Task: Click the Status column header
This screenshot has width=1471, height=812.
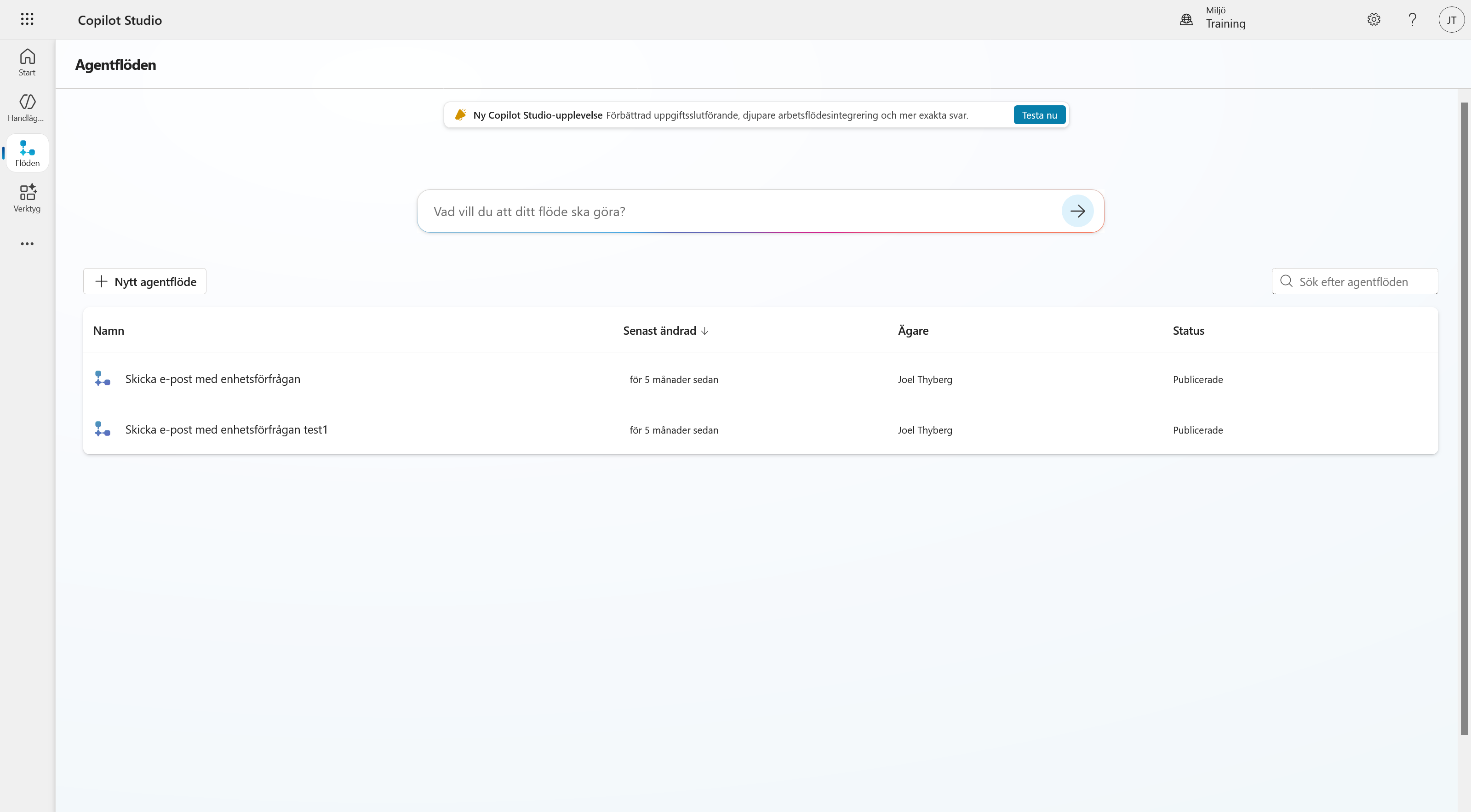Action: point(1188,331)
